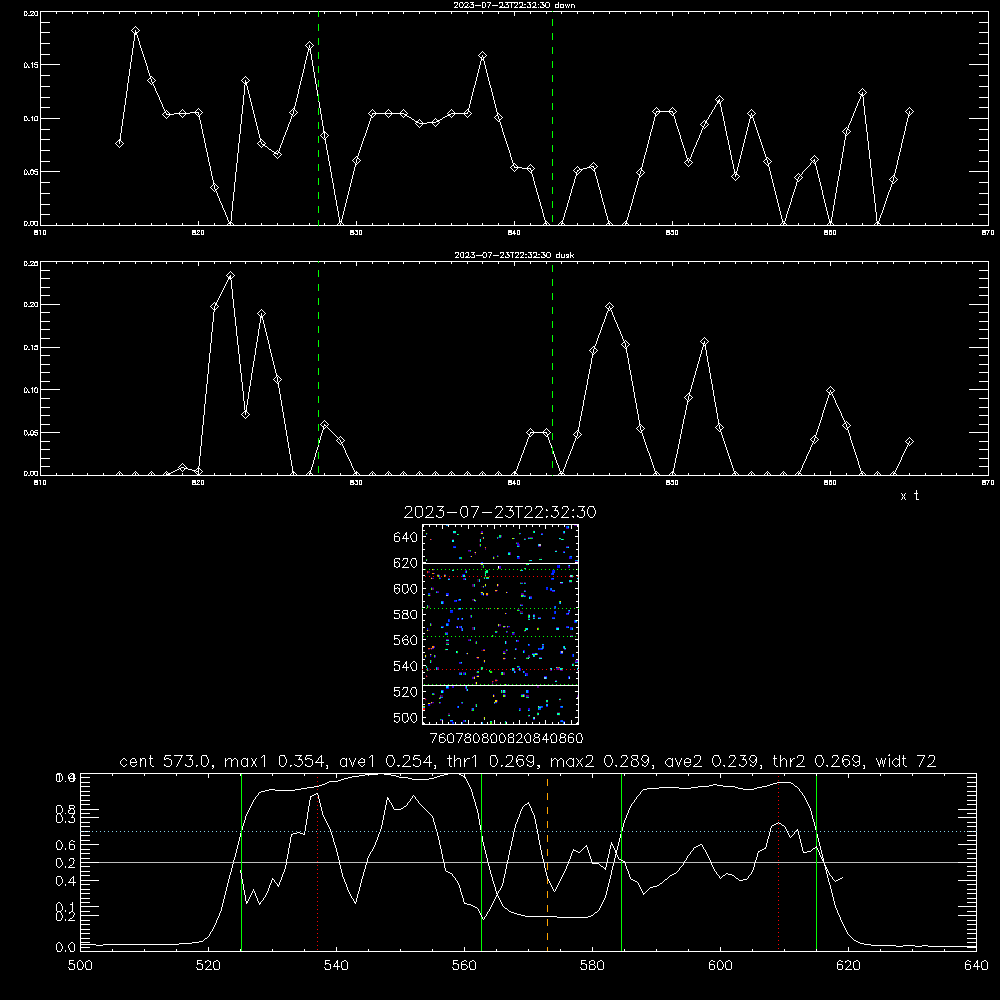The width and height of the screenshot is (1000, 1000).
Task: Click the left green dashed line in dawn plot
Action: pyautogui.click(x=318, y=121)
